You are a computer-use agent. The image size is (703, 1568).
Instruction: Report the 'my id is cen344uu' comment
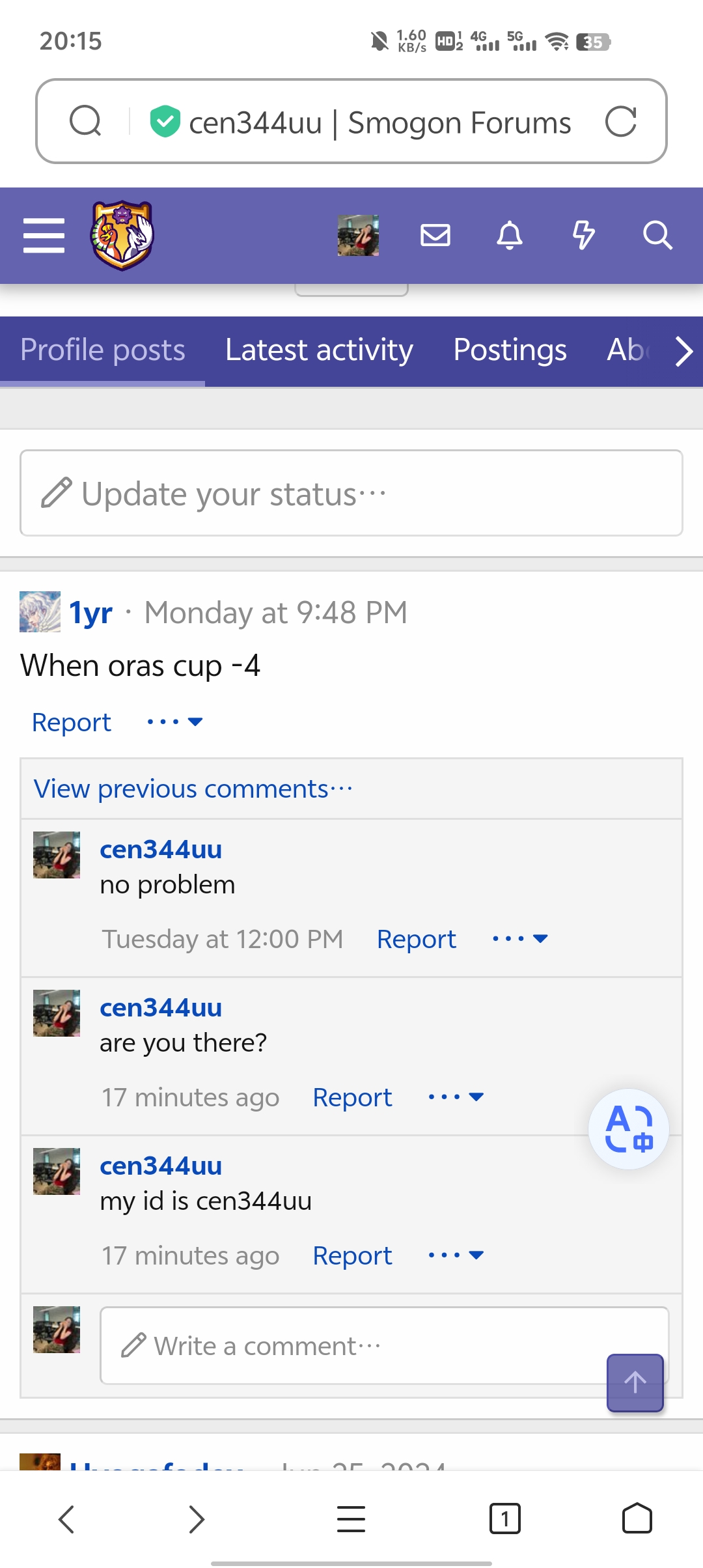coord(352,1255)
